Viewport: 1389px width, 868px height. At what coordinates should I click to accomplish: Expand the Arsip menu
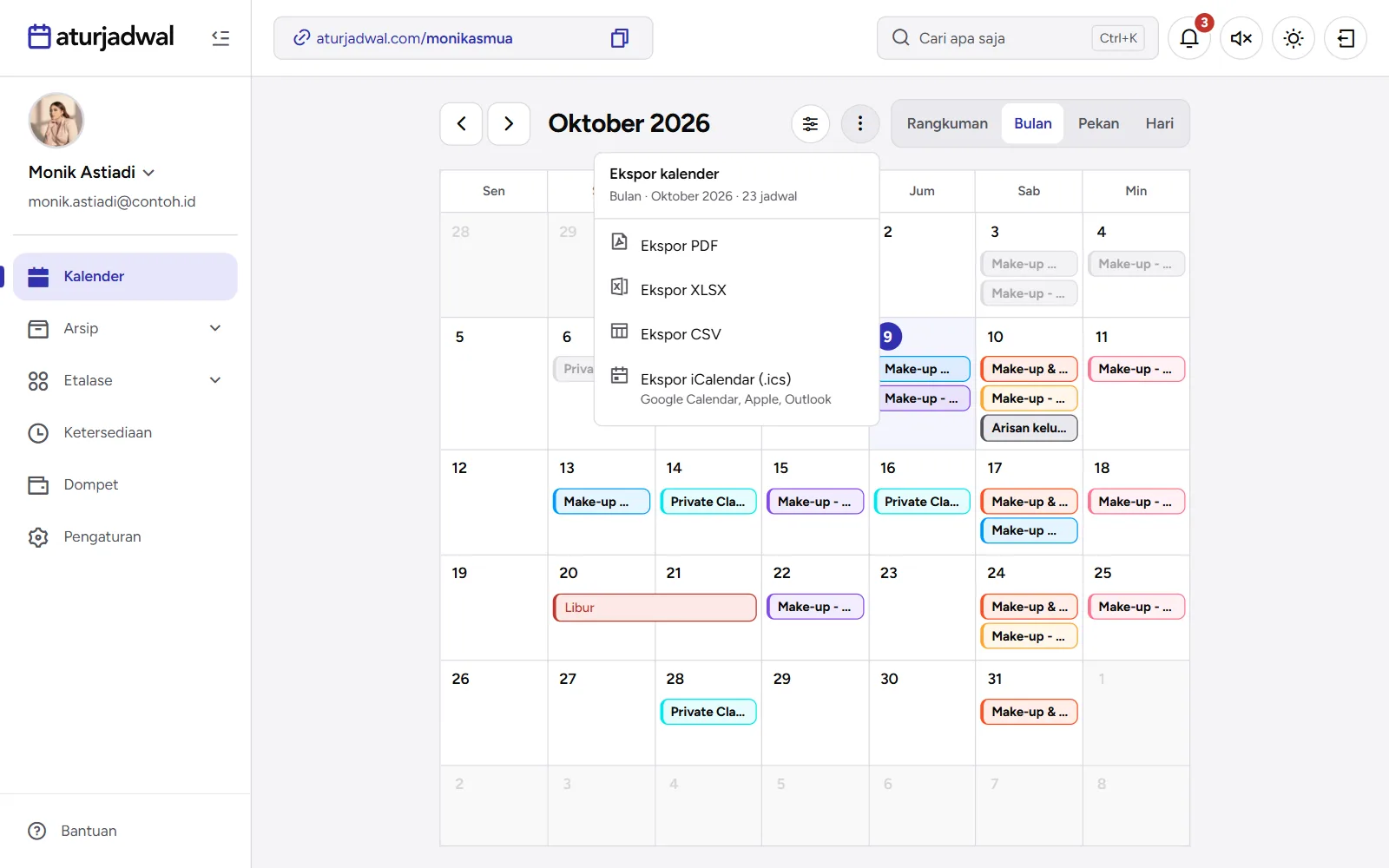pos(125,328)
